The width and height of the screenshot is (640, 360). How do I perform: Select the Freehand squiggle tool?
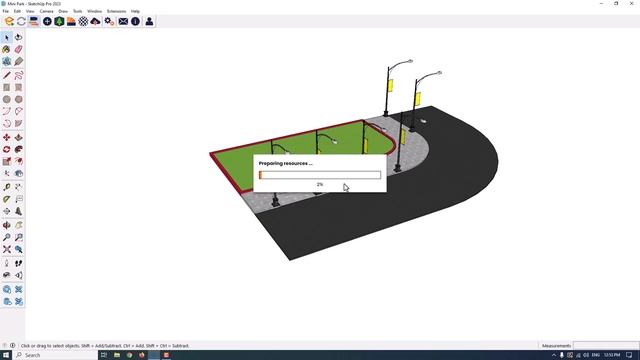click(x=18, y=76)
